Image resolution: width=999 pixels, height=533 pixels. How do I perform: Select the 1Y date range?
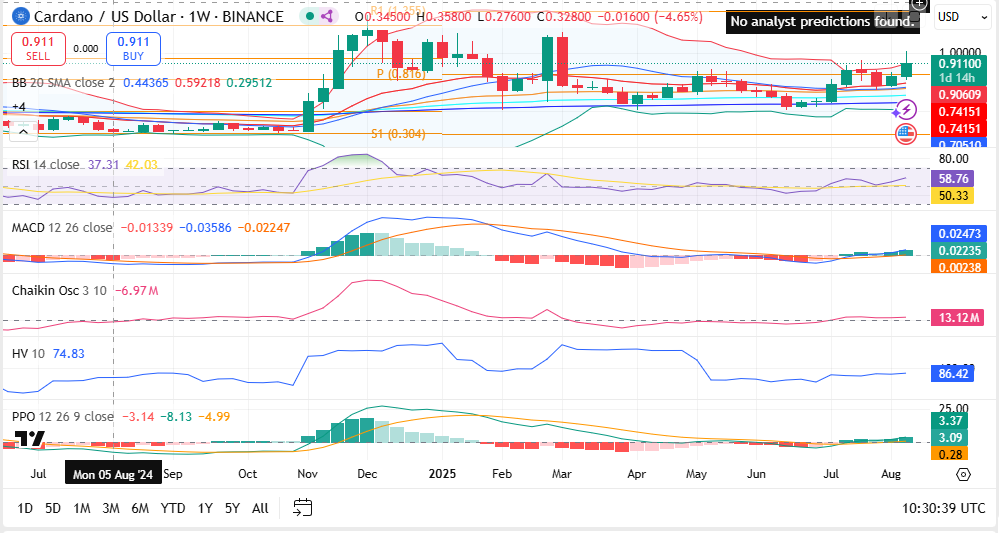pos(205,508)
